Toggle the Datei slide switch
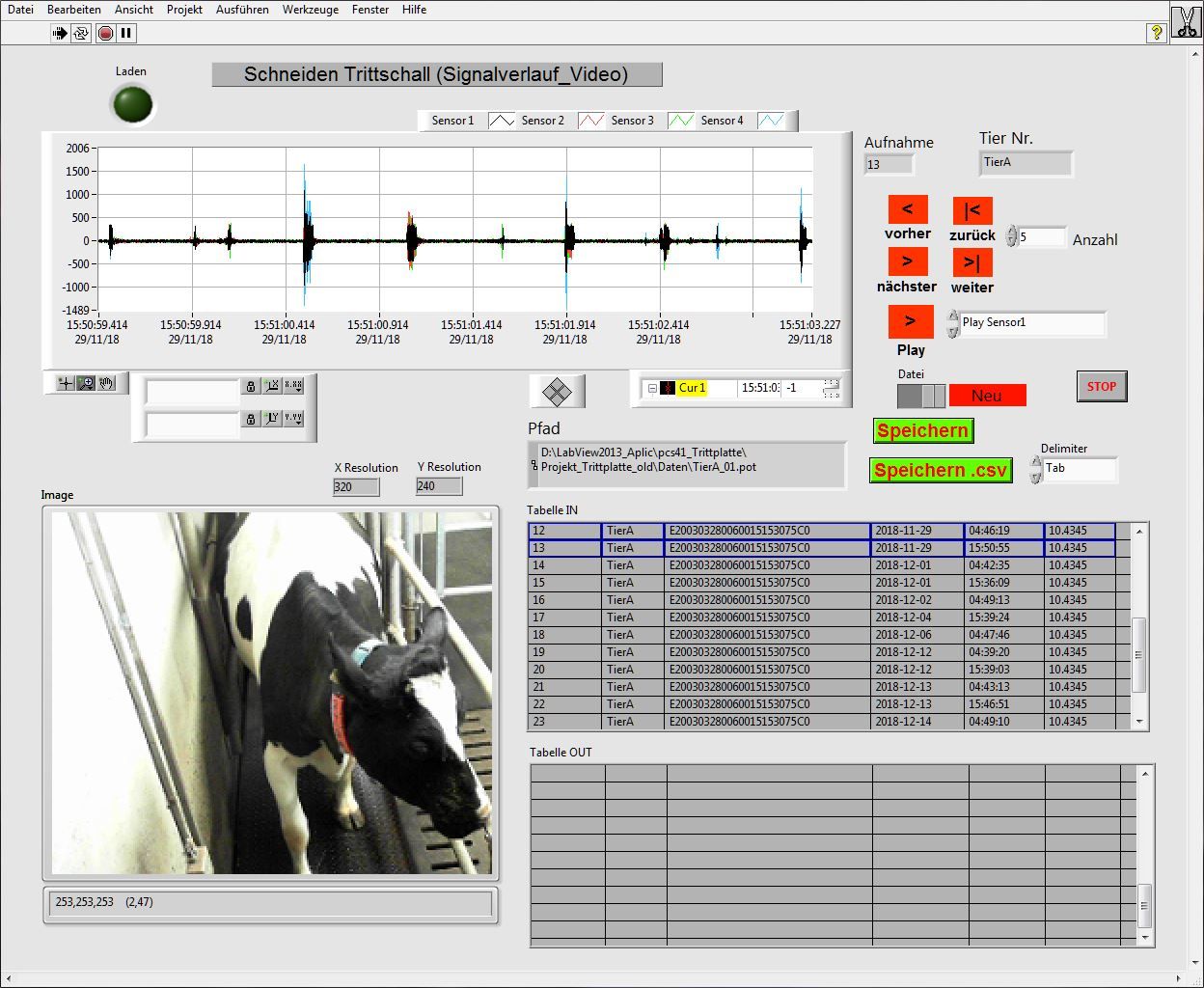The width and height of the screenshot is (1204, 988). pyautogui.click(x=921, y=396)
